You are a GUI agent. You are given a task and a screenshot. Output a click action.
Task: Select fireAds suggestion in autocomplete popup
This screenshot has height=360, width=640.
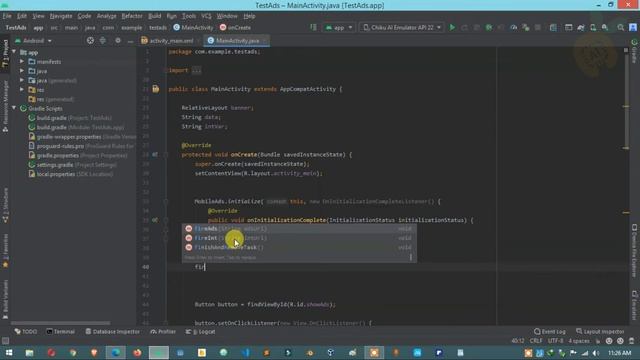tap(299, 229)
